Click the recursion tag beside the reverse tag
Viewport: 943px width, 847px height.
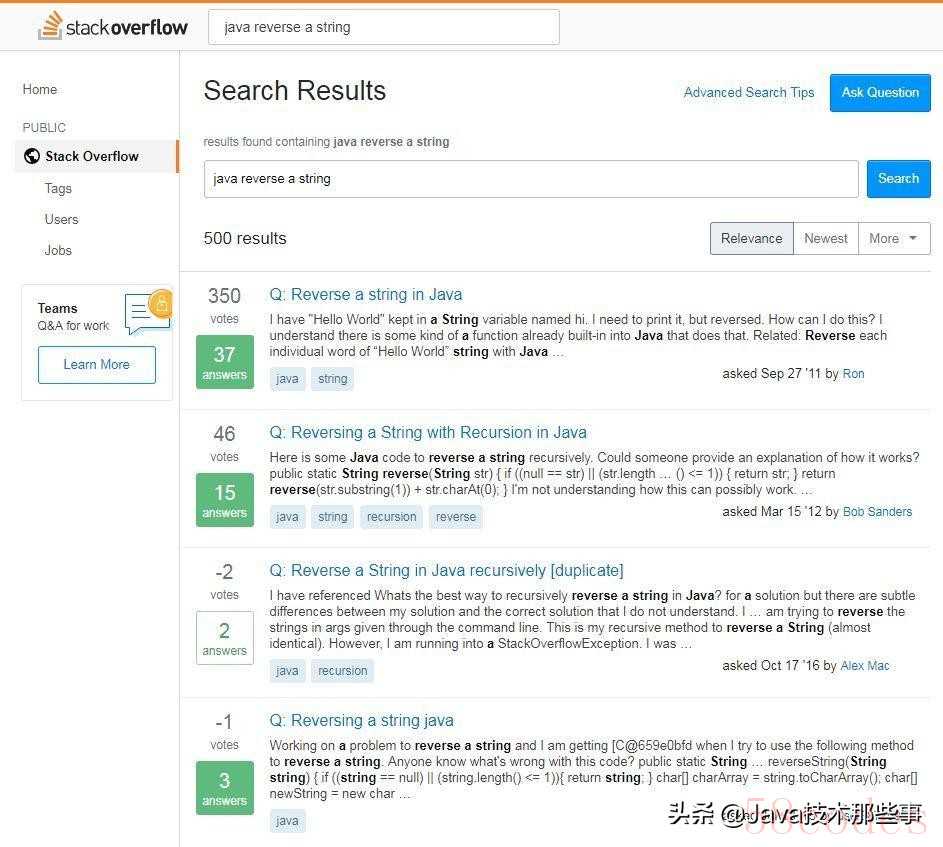(x=392, y=517)
